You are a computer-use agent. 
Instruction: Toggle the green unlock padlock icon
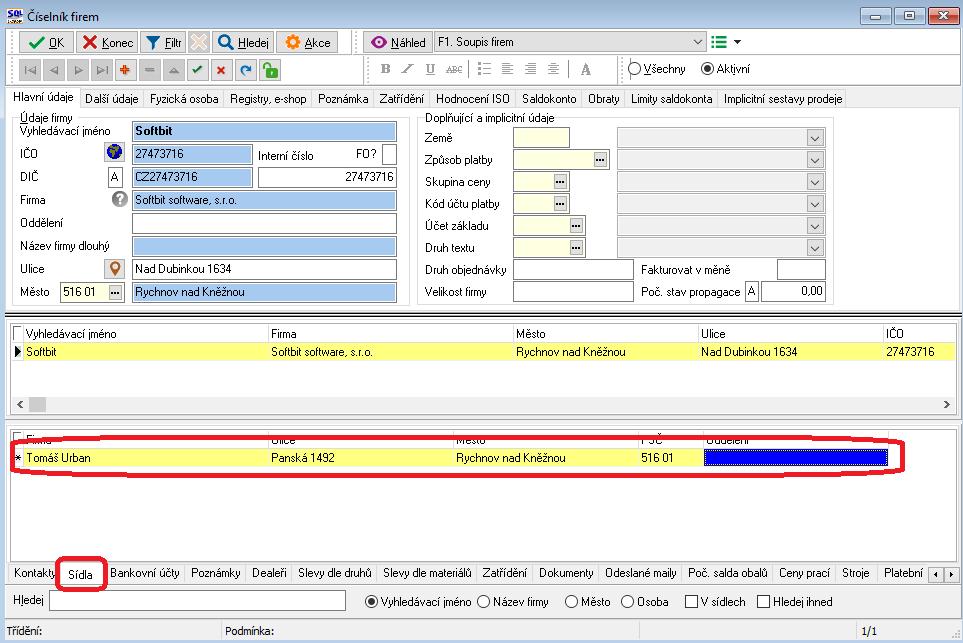(x=270, y=70)
